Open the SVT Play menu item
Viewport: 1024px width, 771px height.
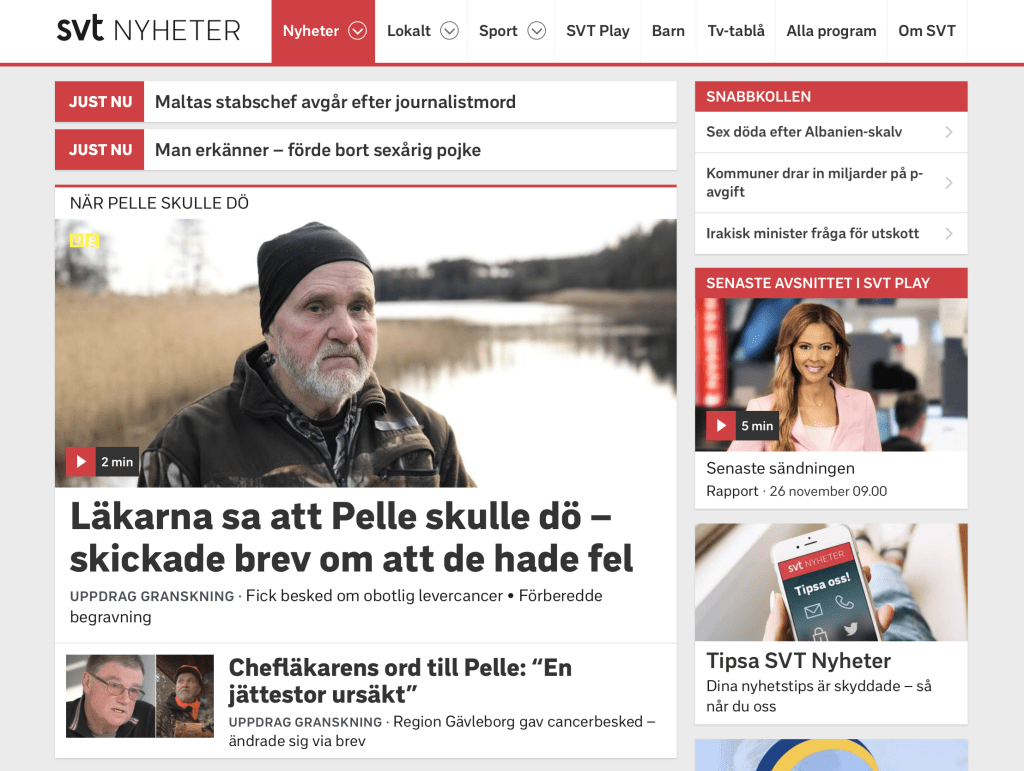pos(598,31)
